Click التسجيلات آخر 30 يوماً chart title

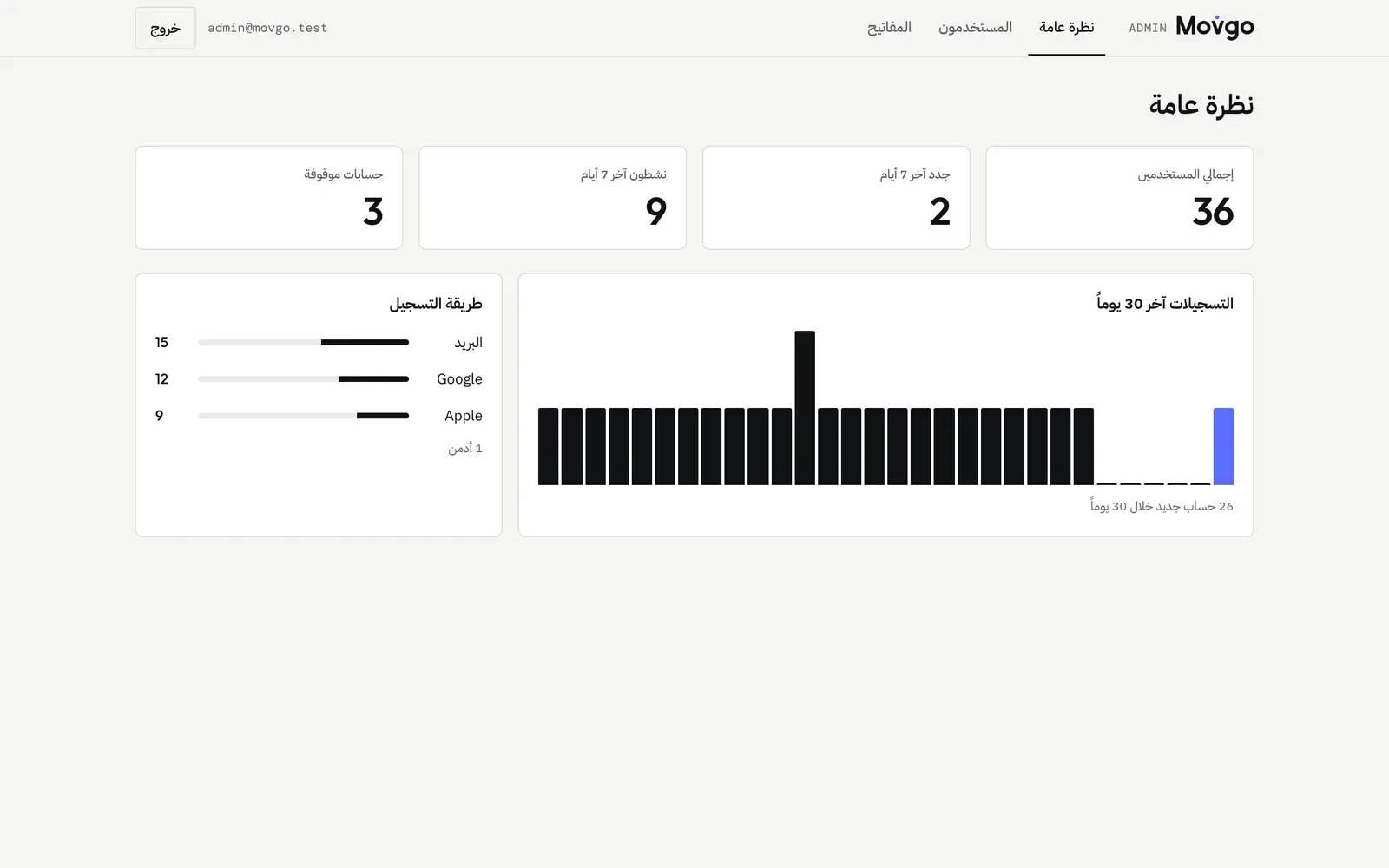pyautogui.click(x=1165, y=303)
